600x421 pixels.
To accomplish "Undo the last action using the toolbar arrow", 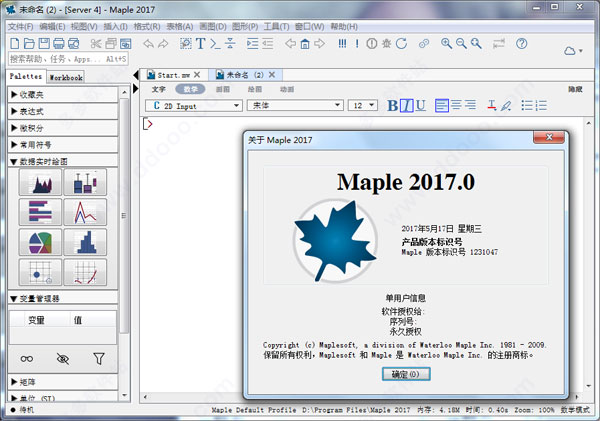I will pyautogui.click(x=148, y=44).
